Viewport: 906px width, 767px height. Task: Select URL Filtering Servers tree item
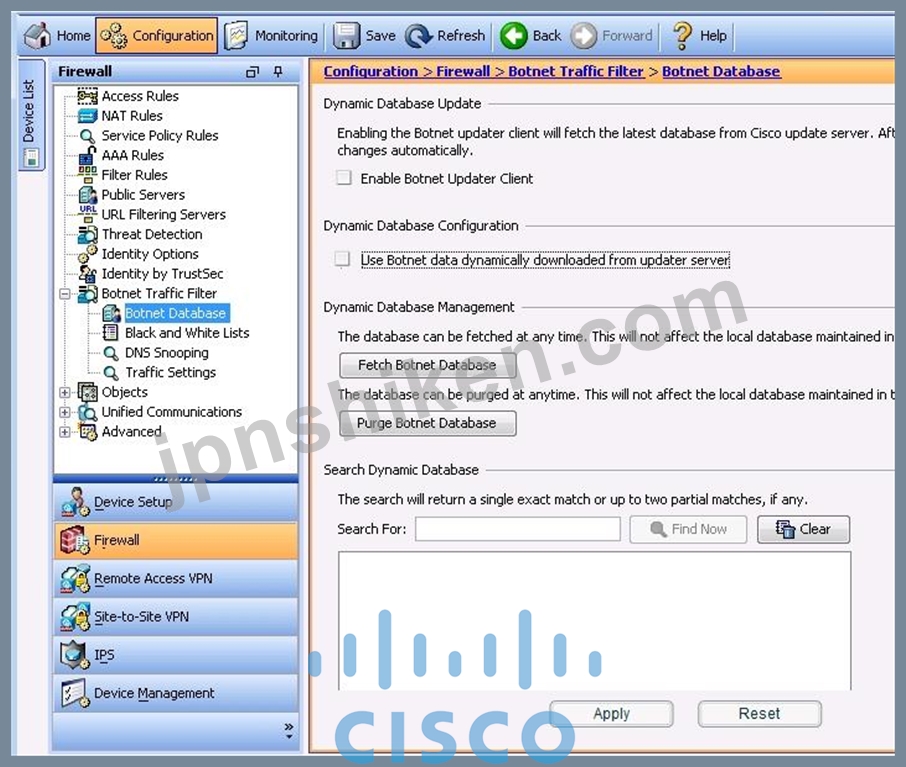164,214
